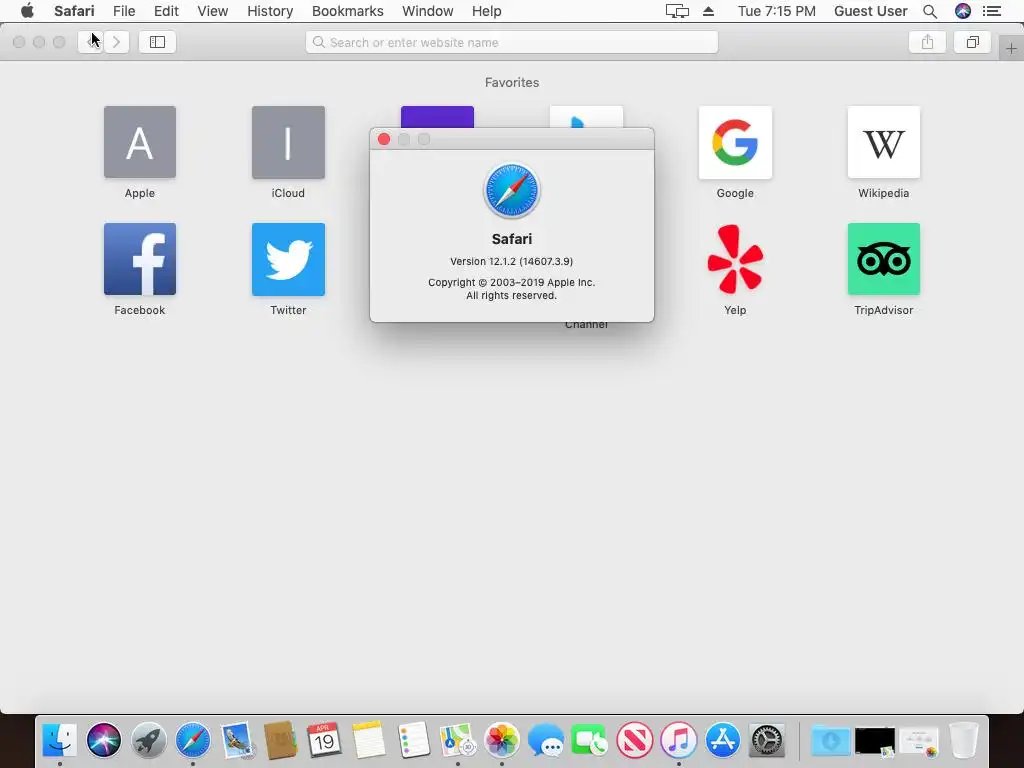This screenshot has height=768, width=1024.
Task: Open Mail stamp icon in the Dock
Action: (236, 740)
